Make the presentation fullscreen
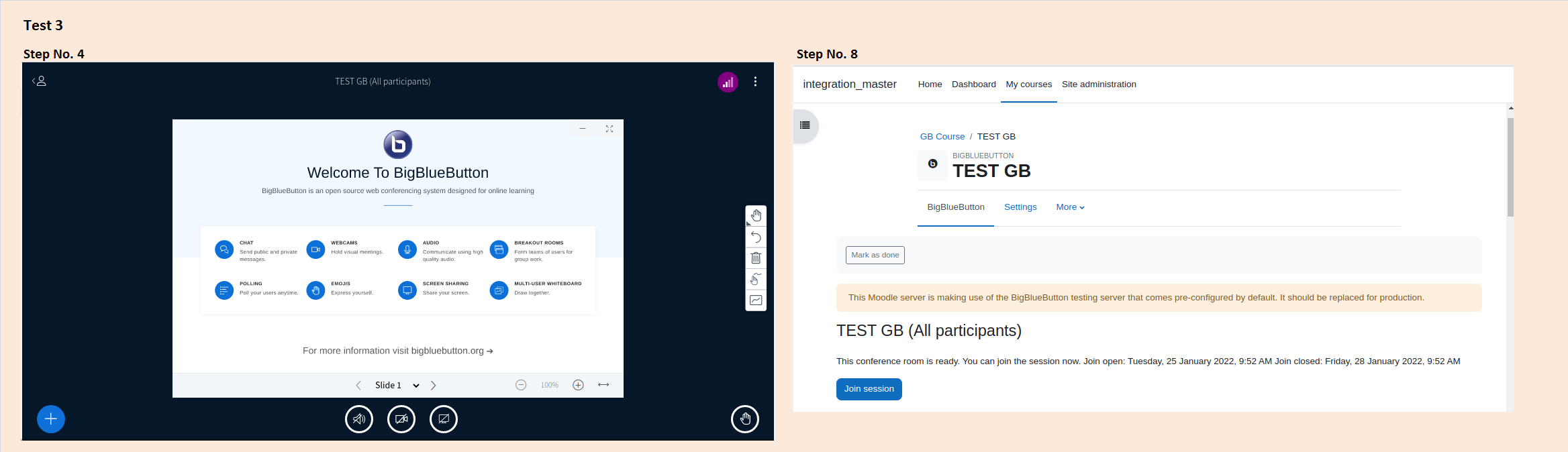This screenshot has height=452, width=1568. click(x=609, y=128)
